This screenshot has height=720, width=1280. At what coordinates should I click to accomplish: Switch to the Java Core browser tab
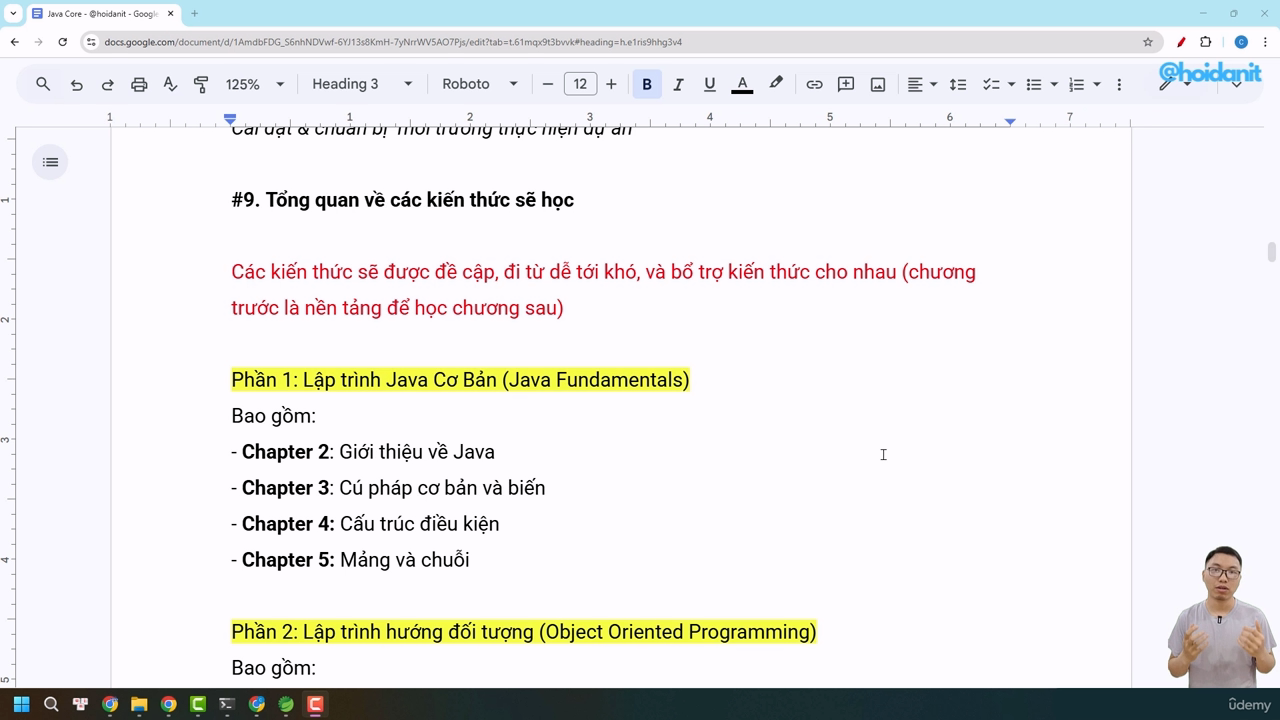coord(103,14)
